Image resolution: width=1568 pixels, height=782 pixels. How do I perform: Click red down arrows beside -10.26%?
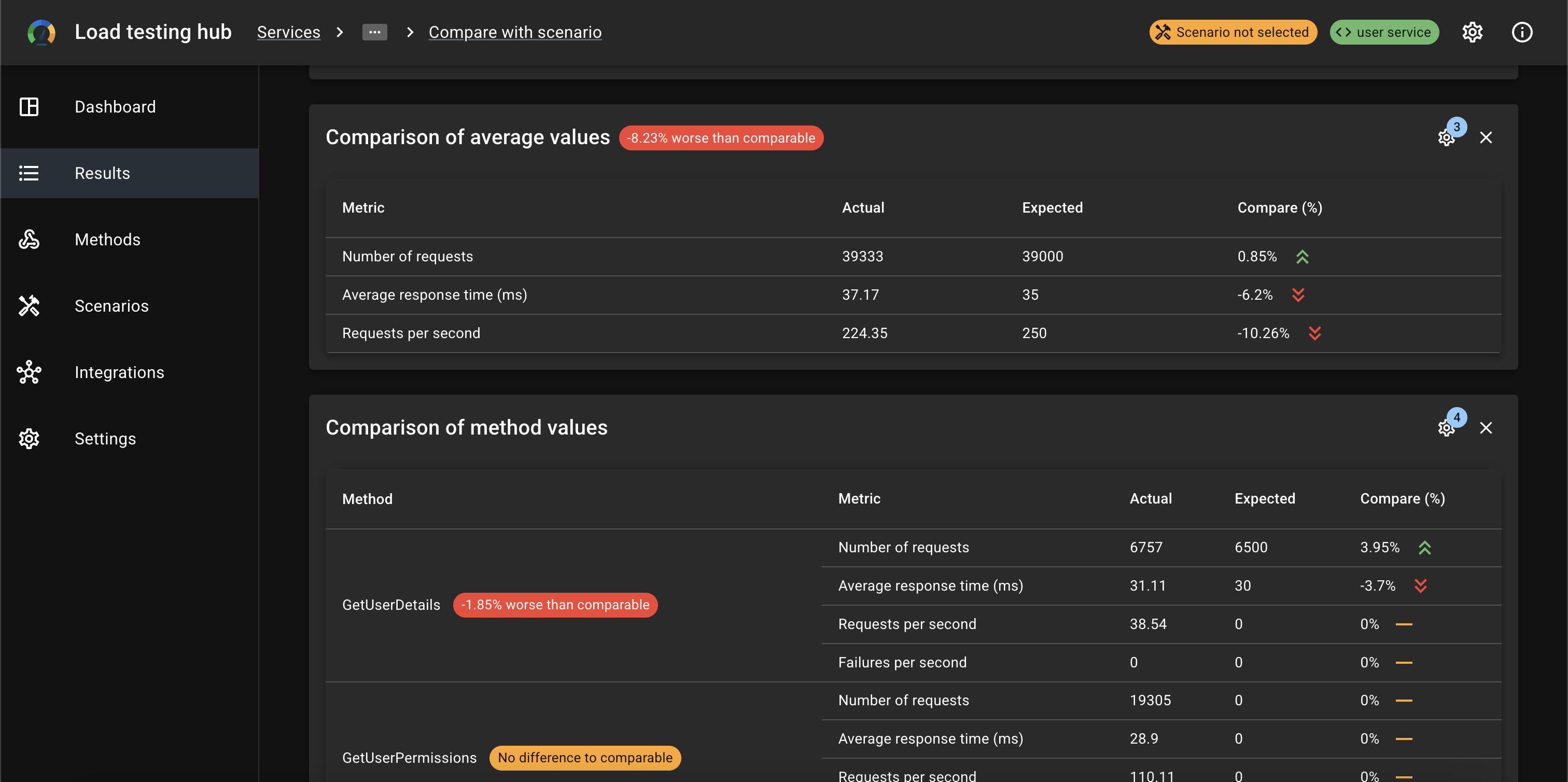point(1315,333)
